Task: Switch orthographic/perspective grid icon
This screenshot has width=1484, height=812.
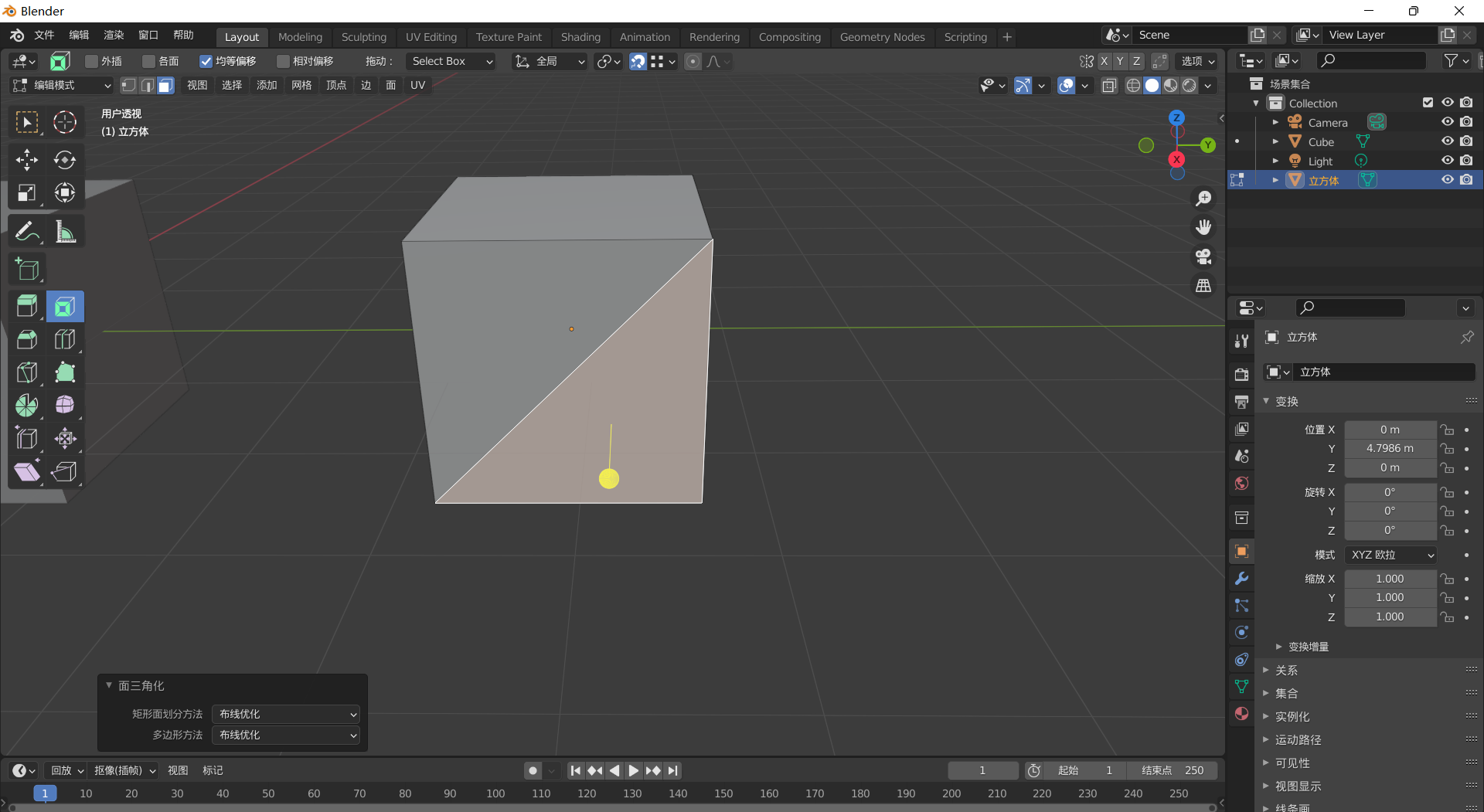Action: 1203,286
